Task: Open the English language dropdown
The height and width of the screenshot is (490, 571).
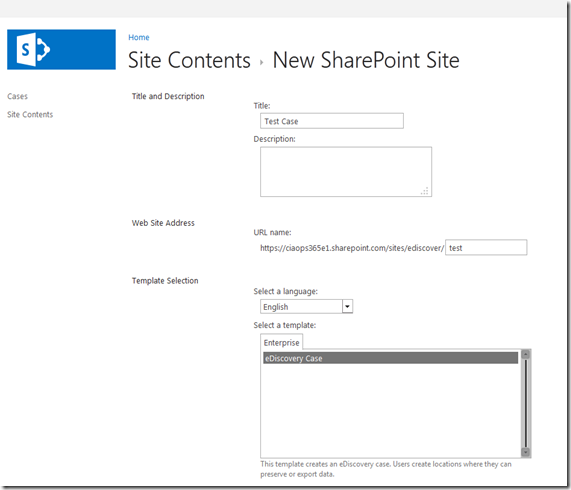Action: [x=306, y=307]
